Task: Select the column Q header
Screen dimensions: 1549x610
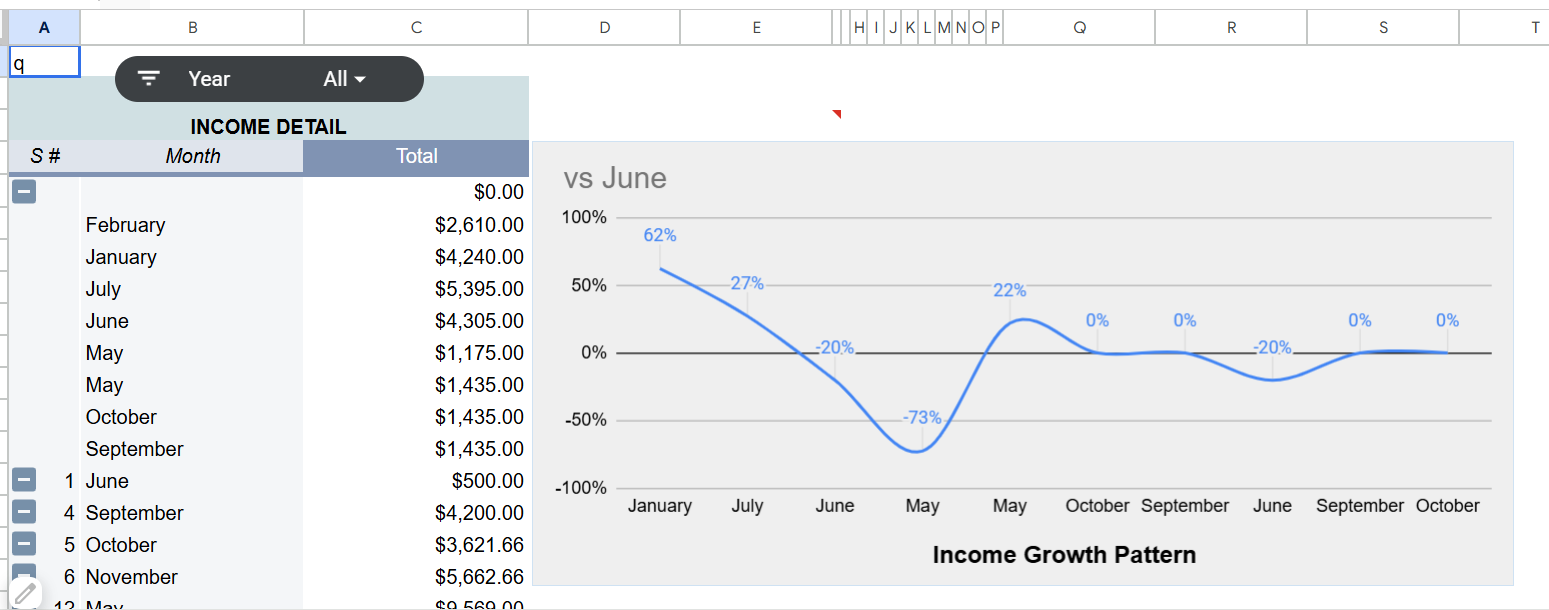Action: point(1079,28)
